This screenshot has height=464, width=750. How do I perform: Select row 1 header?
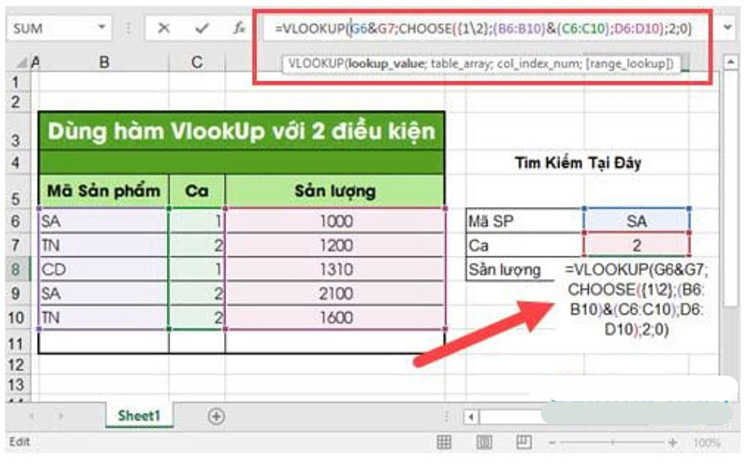coord(16,82)
